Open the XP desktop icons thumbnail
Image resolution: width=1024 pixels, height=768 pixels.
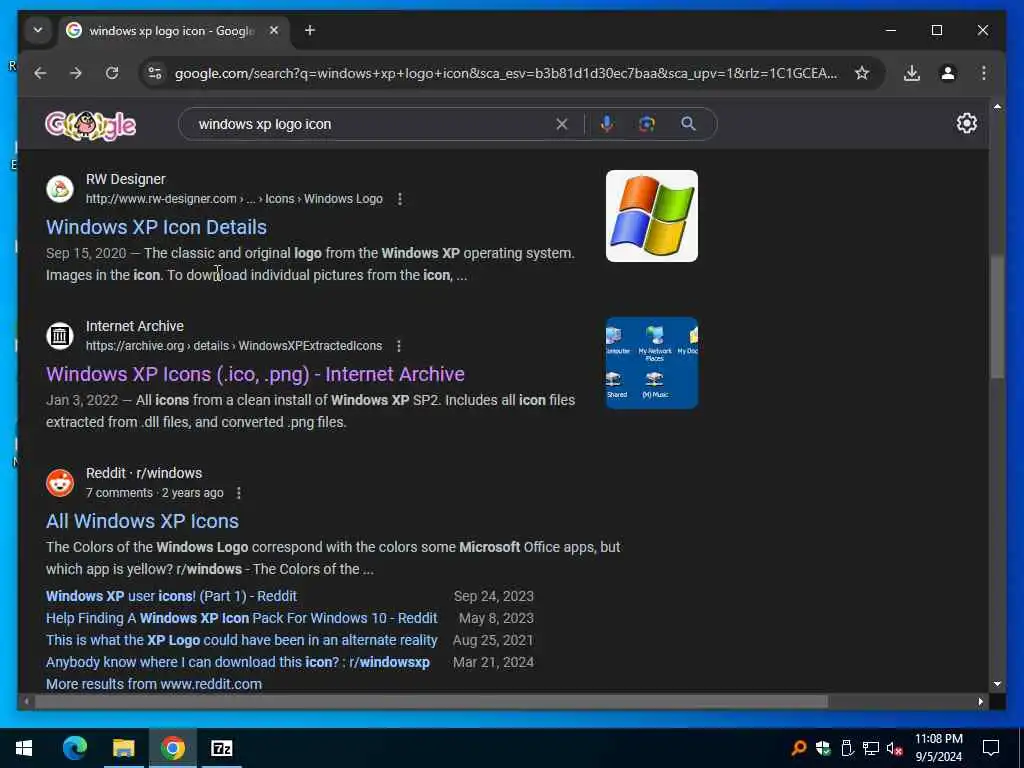tap(652, 363)
